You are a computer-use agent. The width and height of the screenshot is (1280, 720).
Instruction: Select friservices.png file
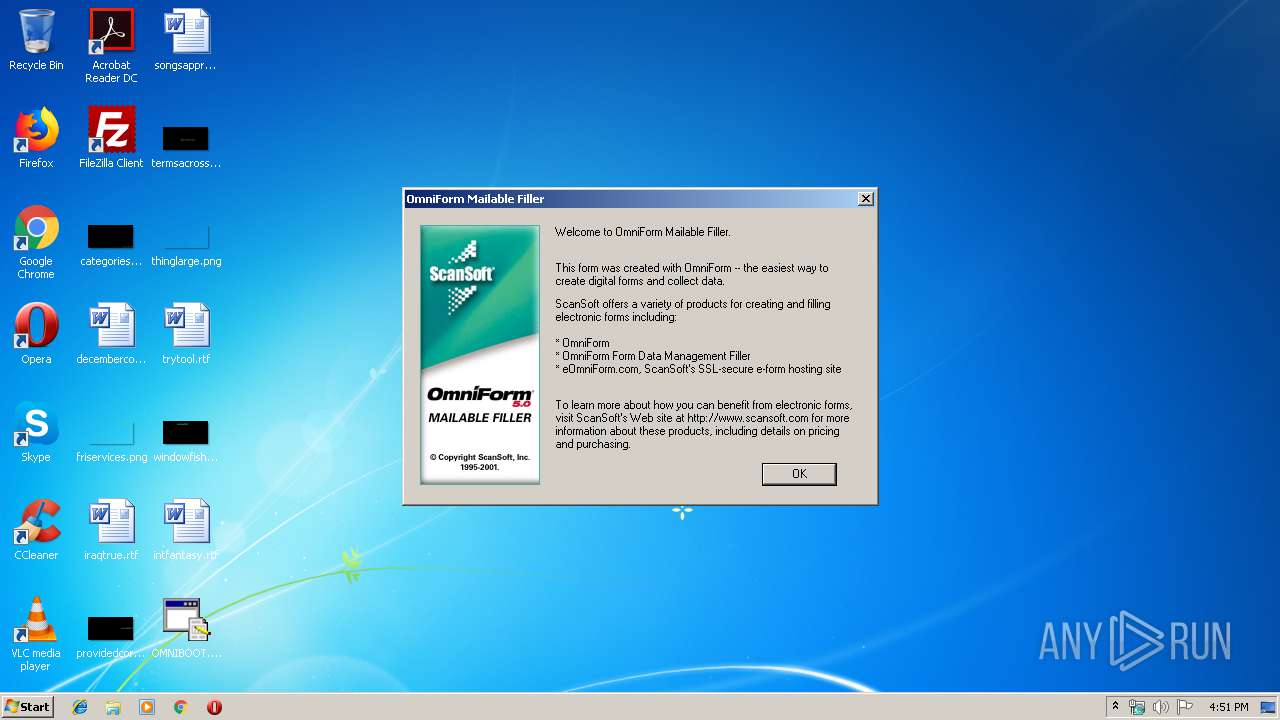[111, 441]
